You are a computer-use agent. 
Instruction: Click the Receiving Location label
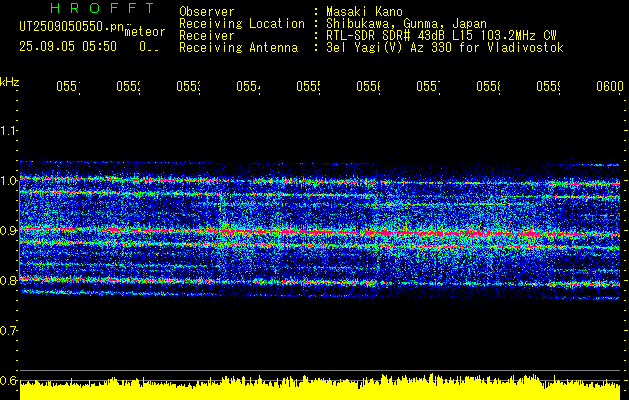click(242, 24)
